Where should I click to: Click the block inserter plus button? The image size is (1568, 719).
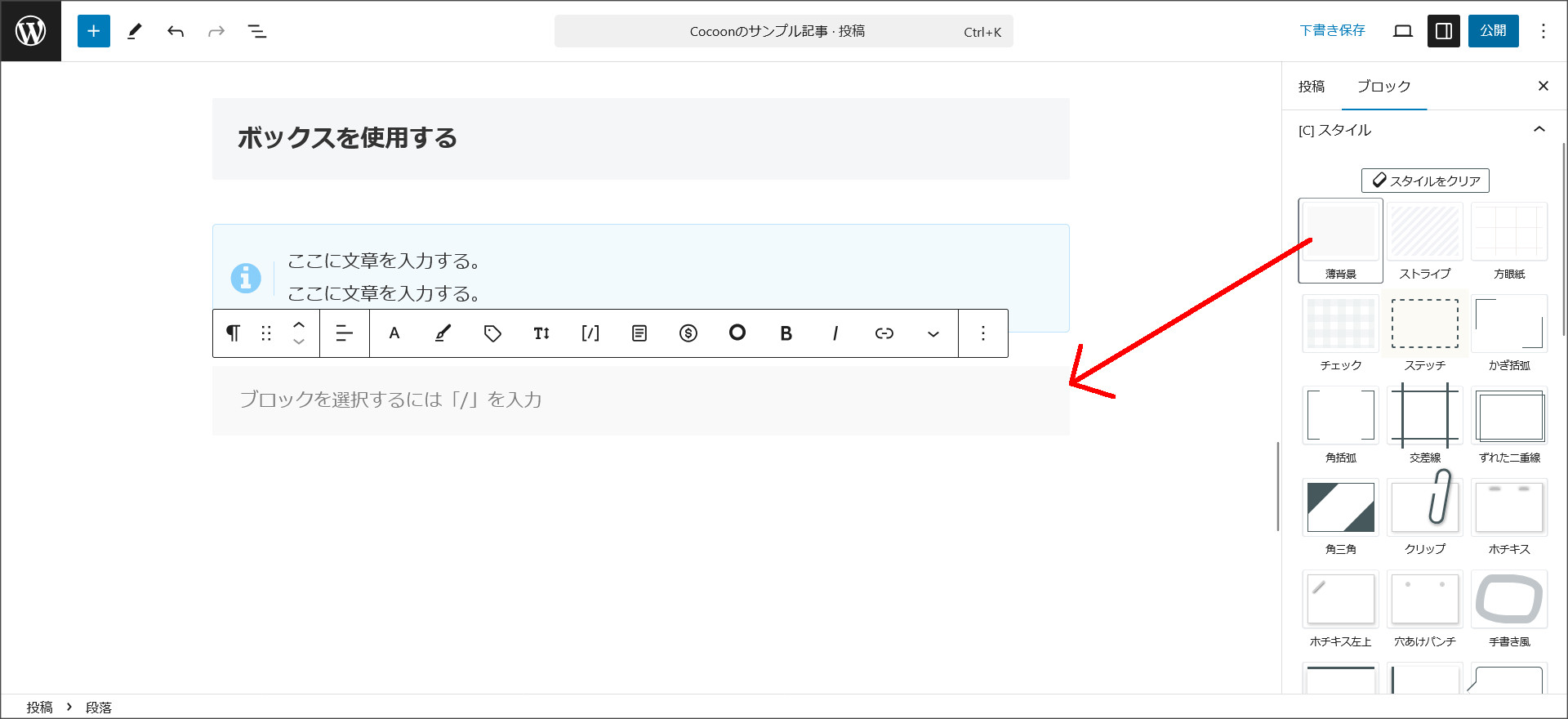tap(93, 31)
